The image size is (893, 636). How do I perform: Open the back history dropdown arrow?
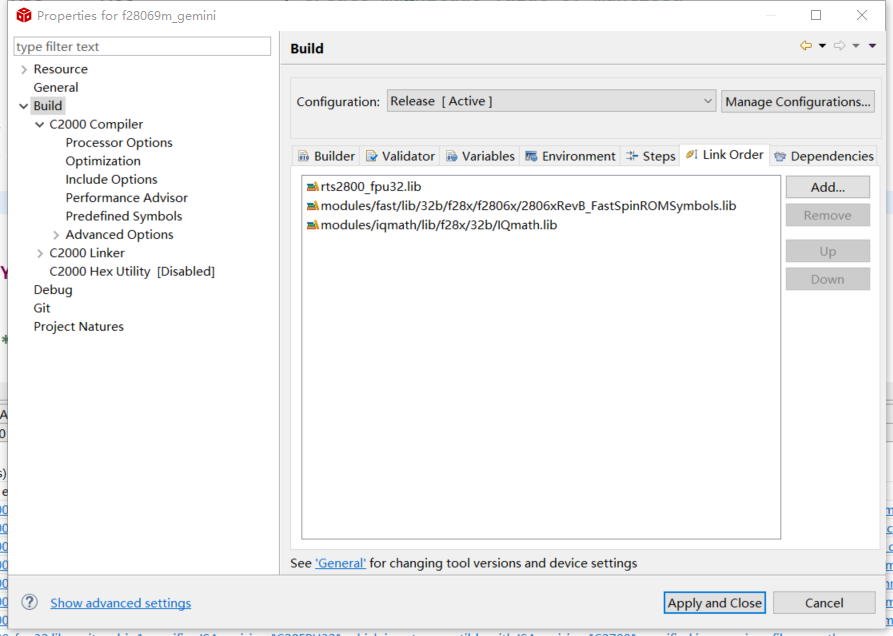point(822,46)
